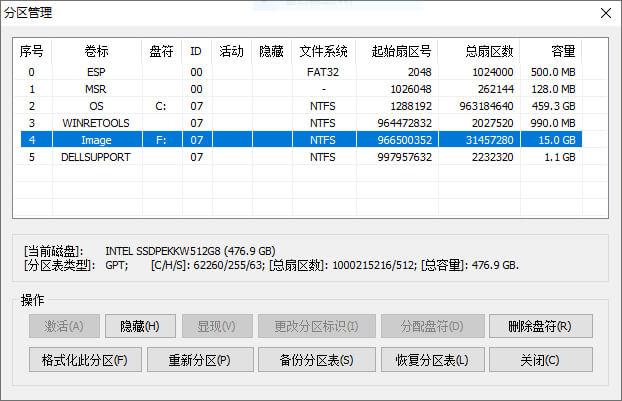Click the greyed 更改分区标识(I) button
This screenshot has height=401, width=622.
[x=317, y=326]
